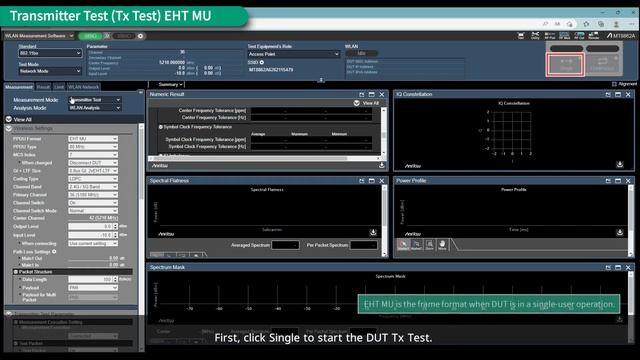Open the When connecting dropdown
This screenshot has height=360, width=640.
[93, 243]
